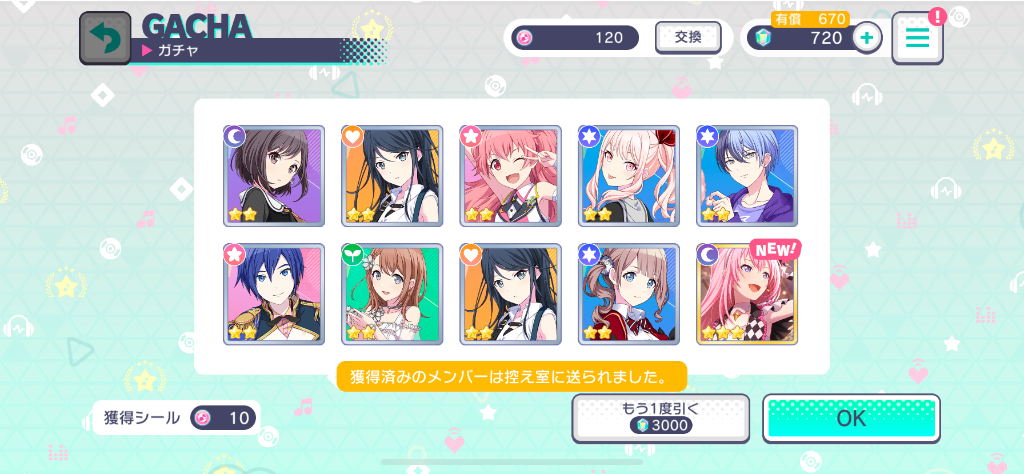The image size is (1024, 474).
Task: Click the 交換 exchange button
Action: coord(688,37)
